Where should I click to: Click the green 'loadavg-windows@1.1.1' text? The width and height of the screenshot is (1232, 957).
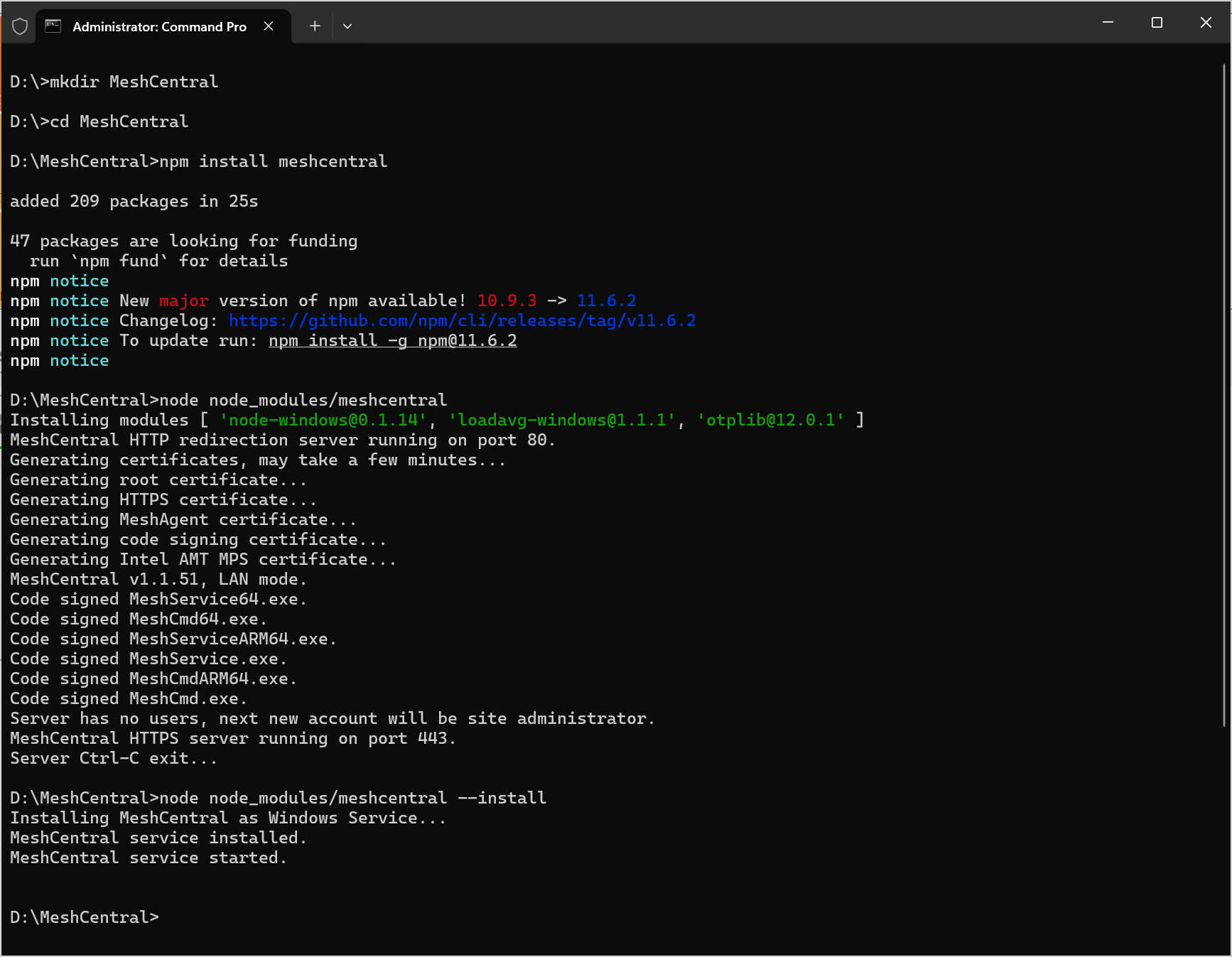coord(561,421)
